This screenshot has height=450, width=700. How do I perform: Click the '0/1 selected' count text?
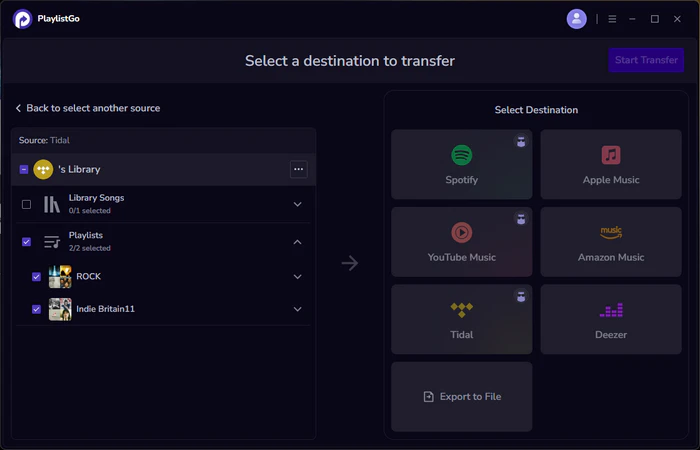pyautogui.click(x=89, y=211)
